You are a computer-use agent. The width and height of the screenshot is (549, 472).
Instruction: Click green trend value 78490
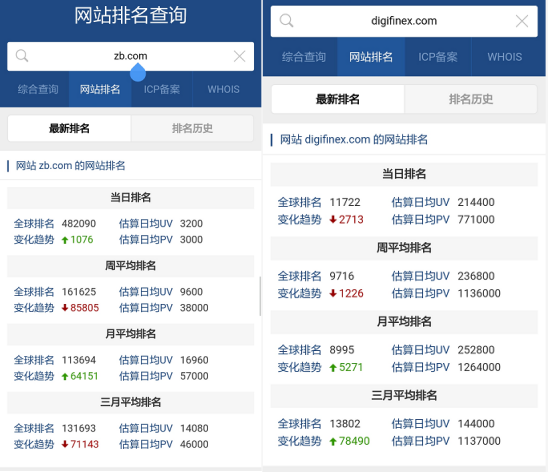[x=354, y=441]
